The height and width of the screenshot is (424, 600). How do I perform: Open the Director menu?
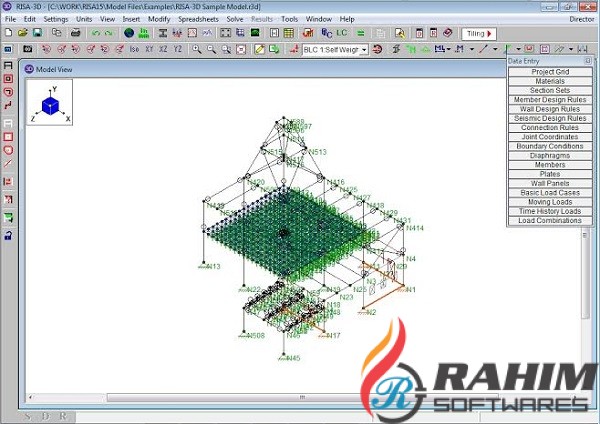tap(582, 19)
